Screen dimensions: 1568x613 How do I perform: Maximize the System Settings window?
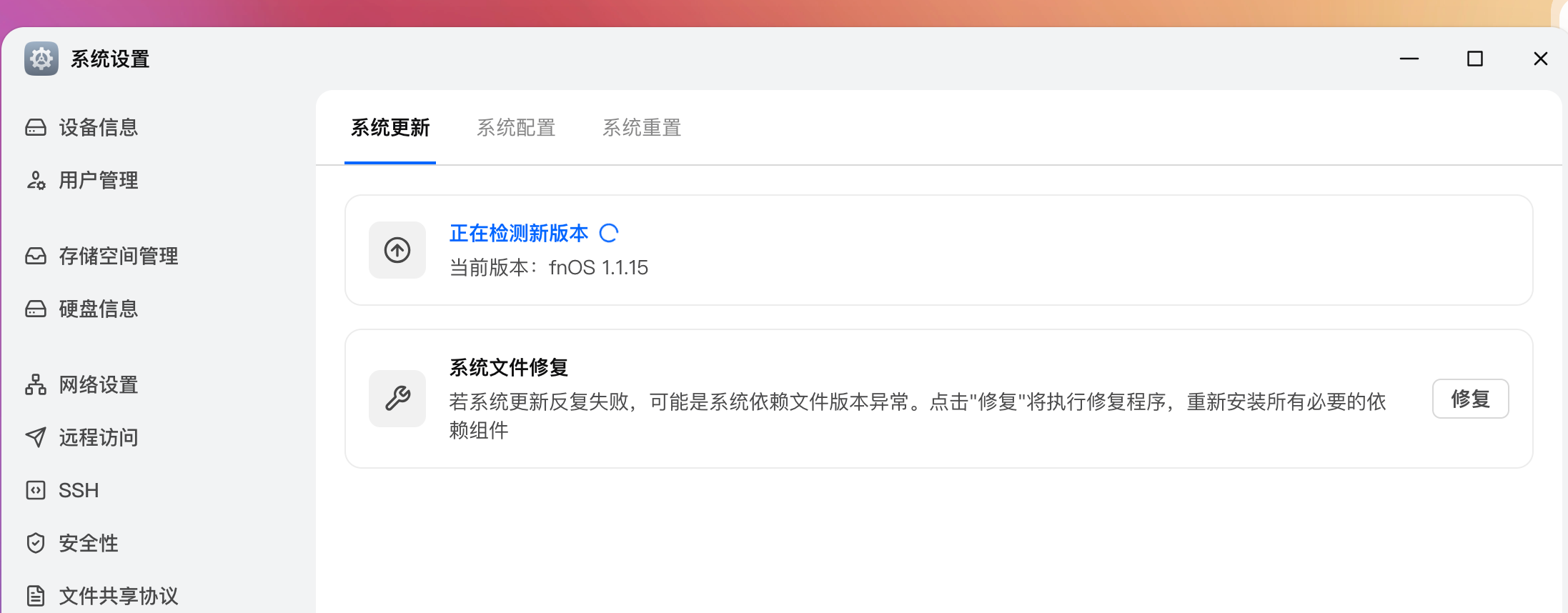tap(1474, 59)
